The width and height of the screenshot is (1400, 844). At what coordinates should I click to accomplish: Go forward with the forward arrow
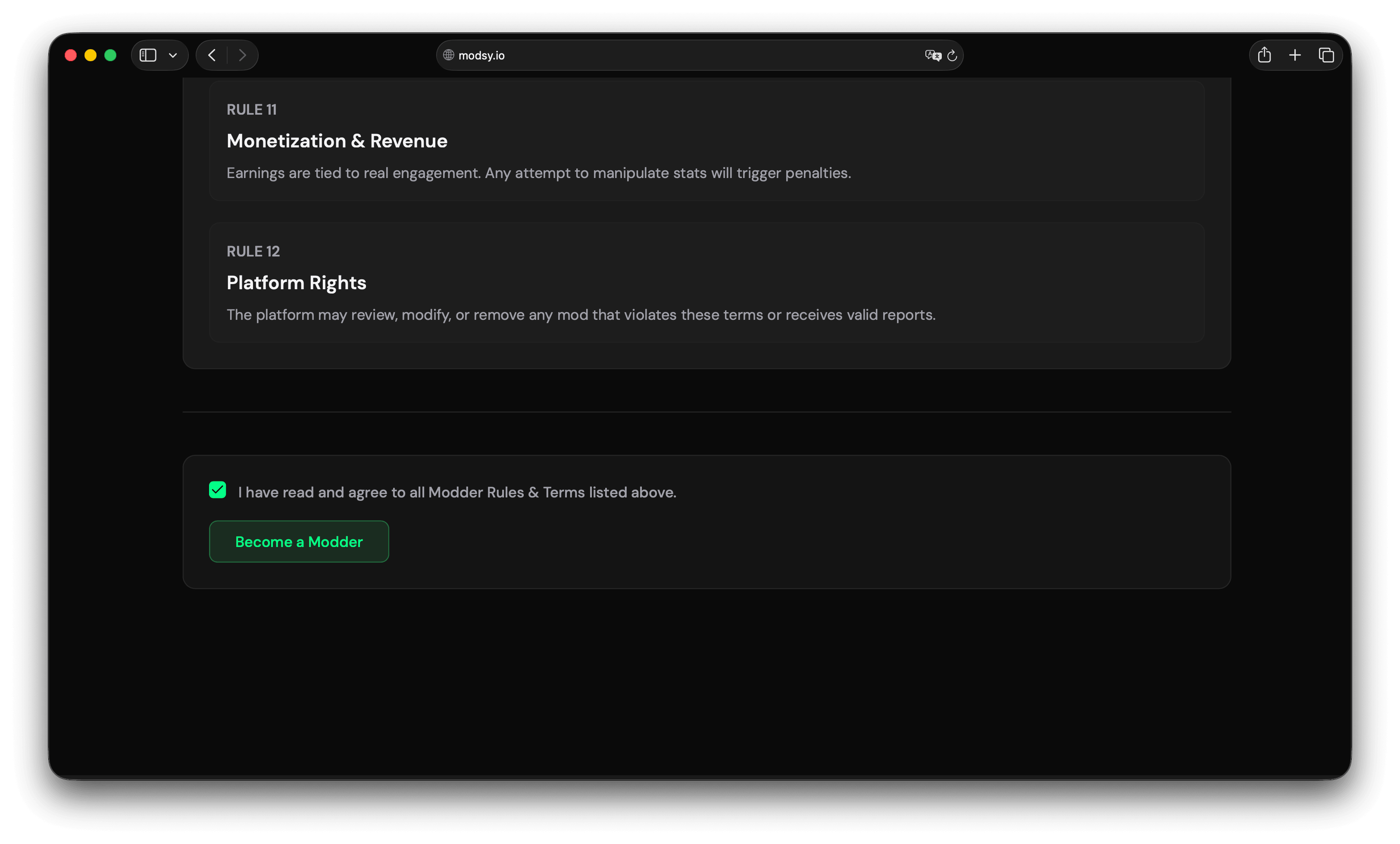click(x=243, y=55)
